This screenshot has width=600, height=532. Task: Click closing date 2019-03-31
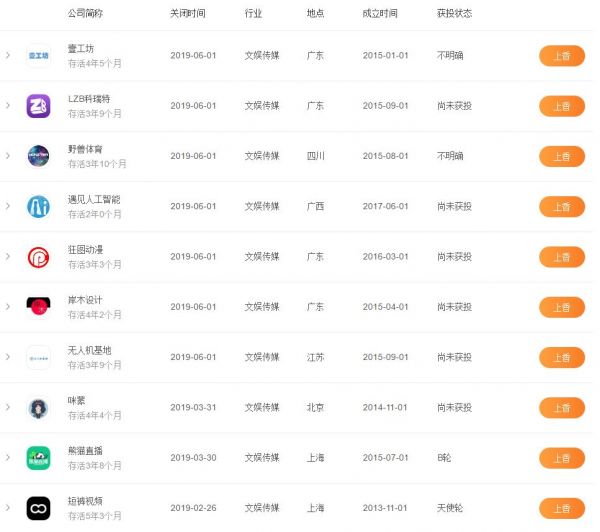(193, 407)
